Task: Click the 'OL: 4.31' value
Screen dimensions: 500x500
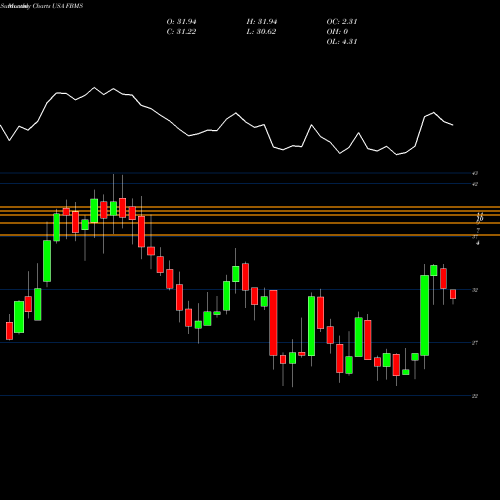Action: (342, 42)
